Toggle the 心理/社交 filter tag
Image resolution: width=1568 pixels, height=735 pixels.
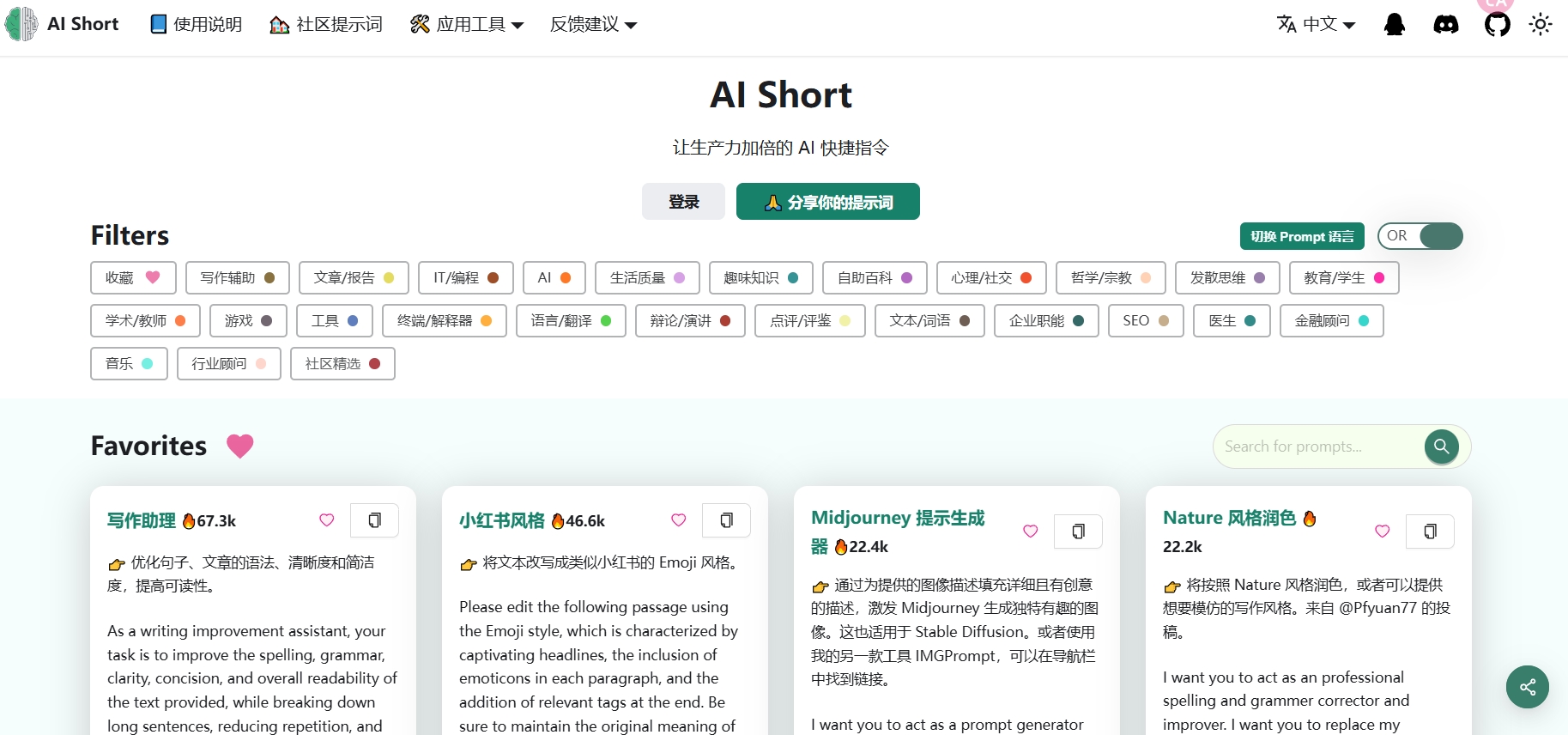991,278
